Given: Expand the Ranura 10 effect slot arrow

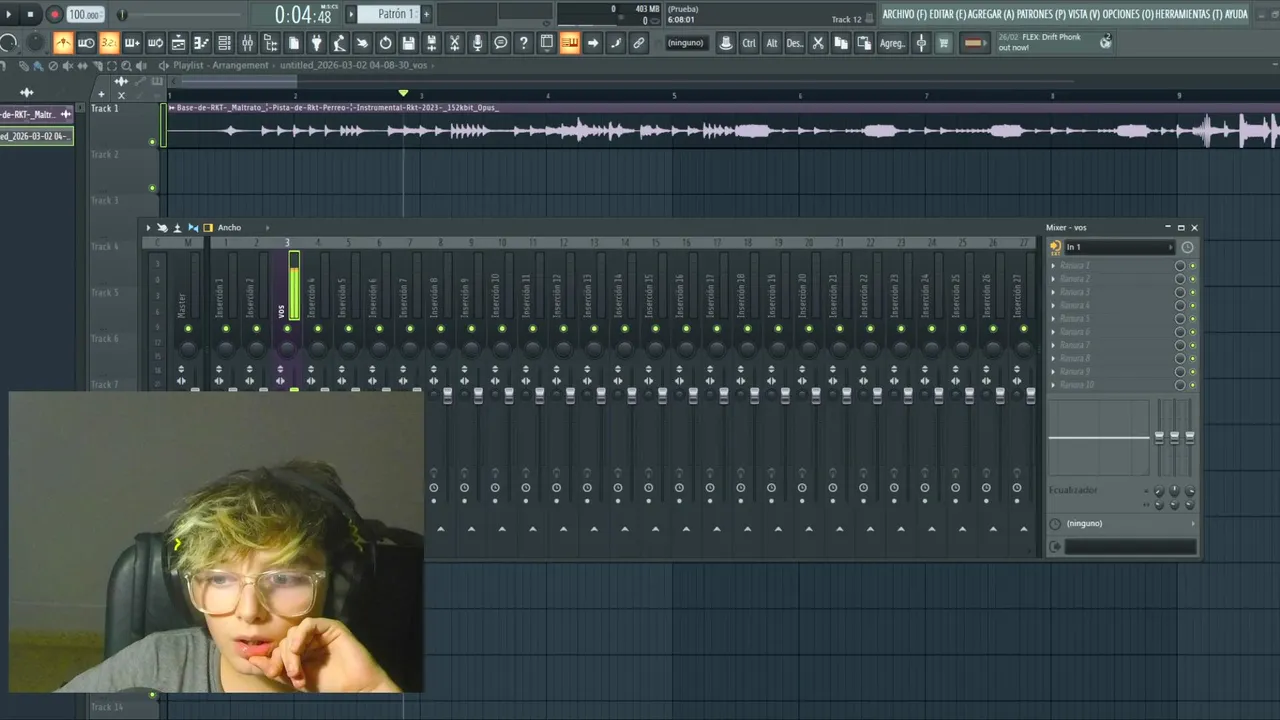Looking at the screenshot, I should 1053,385.
